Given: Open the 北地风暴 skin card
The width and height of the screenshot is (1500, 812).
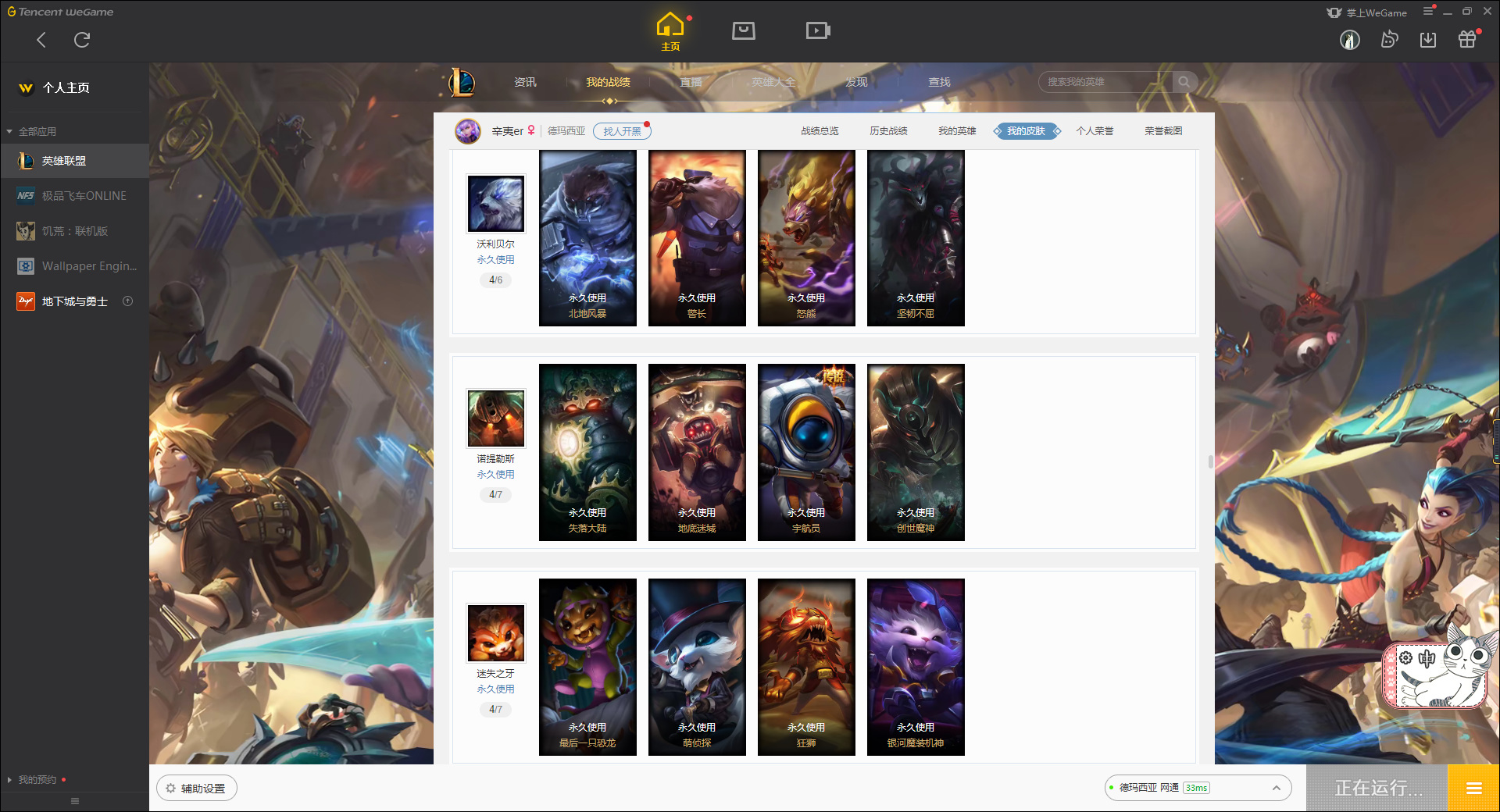Looking at the screenshot, I should pos(587,238).
